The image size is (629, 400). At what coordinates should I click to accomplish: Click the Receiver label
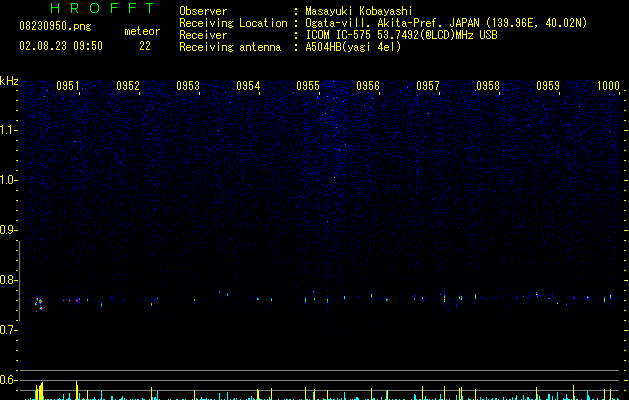(x=203, y=35)
